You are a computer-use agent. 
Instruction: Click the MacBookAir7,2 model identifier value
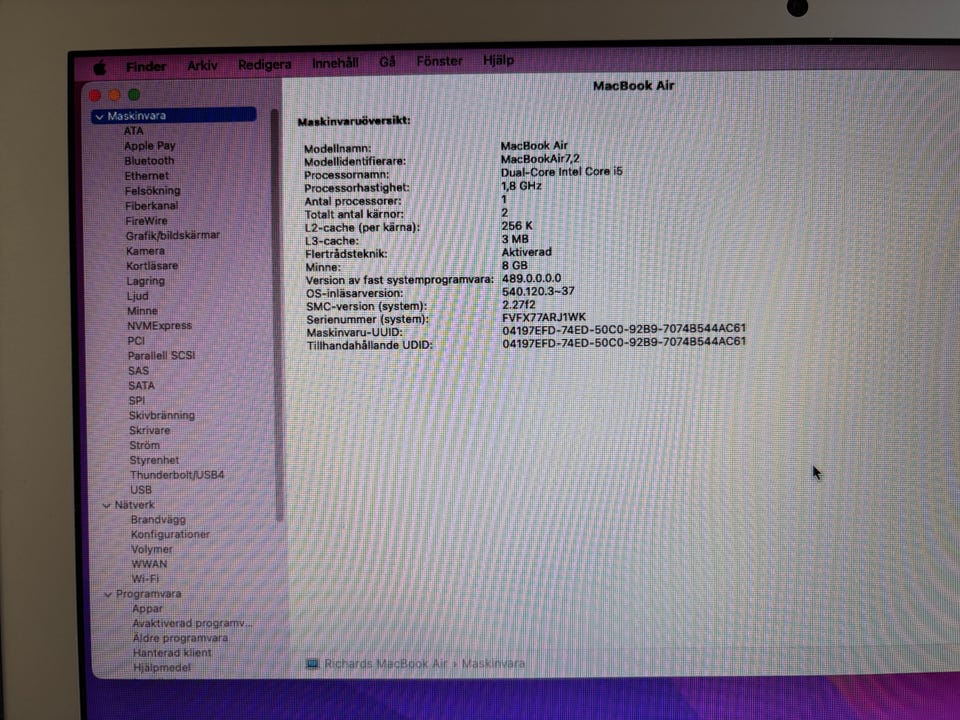[539, 159]
